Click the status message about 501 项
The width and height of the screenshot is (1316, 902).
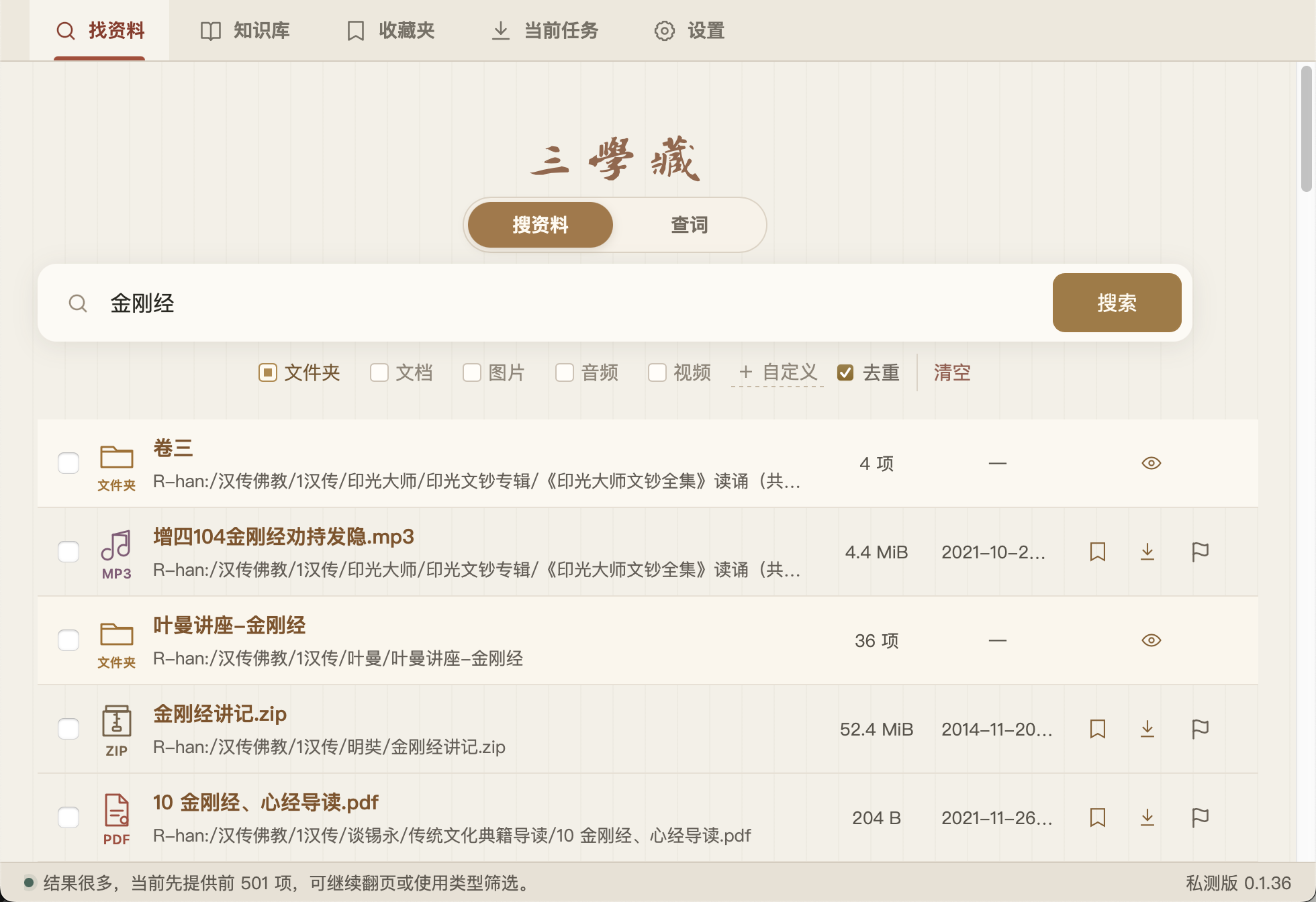point(287,883)
